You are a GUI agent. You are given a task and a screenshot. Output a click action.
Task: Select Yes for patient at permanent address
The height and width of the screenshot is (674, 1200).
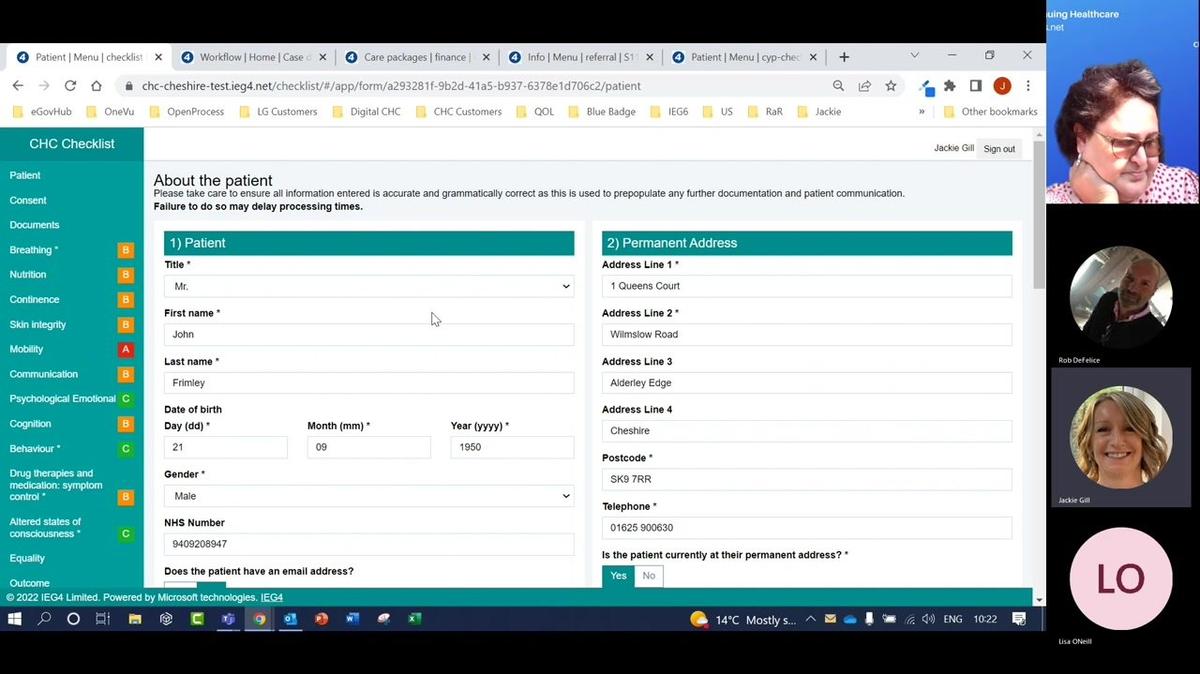coord(618,576)
